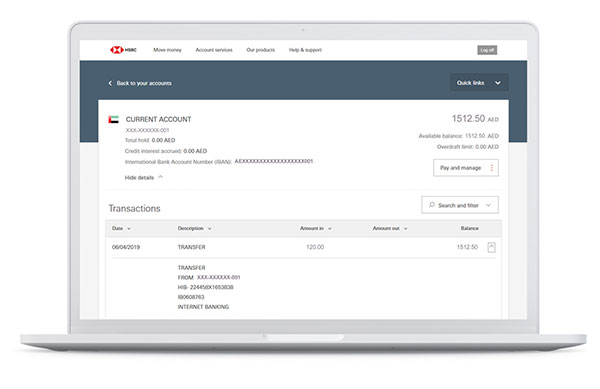This screenshot has width=600, height=389.
Task: Click the INTERNET BANKING detail line
Action: coord(203,307)
